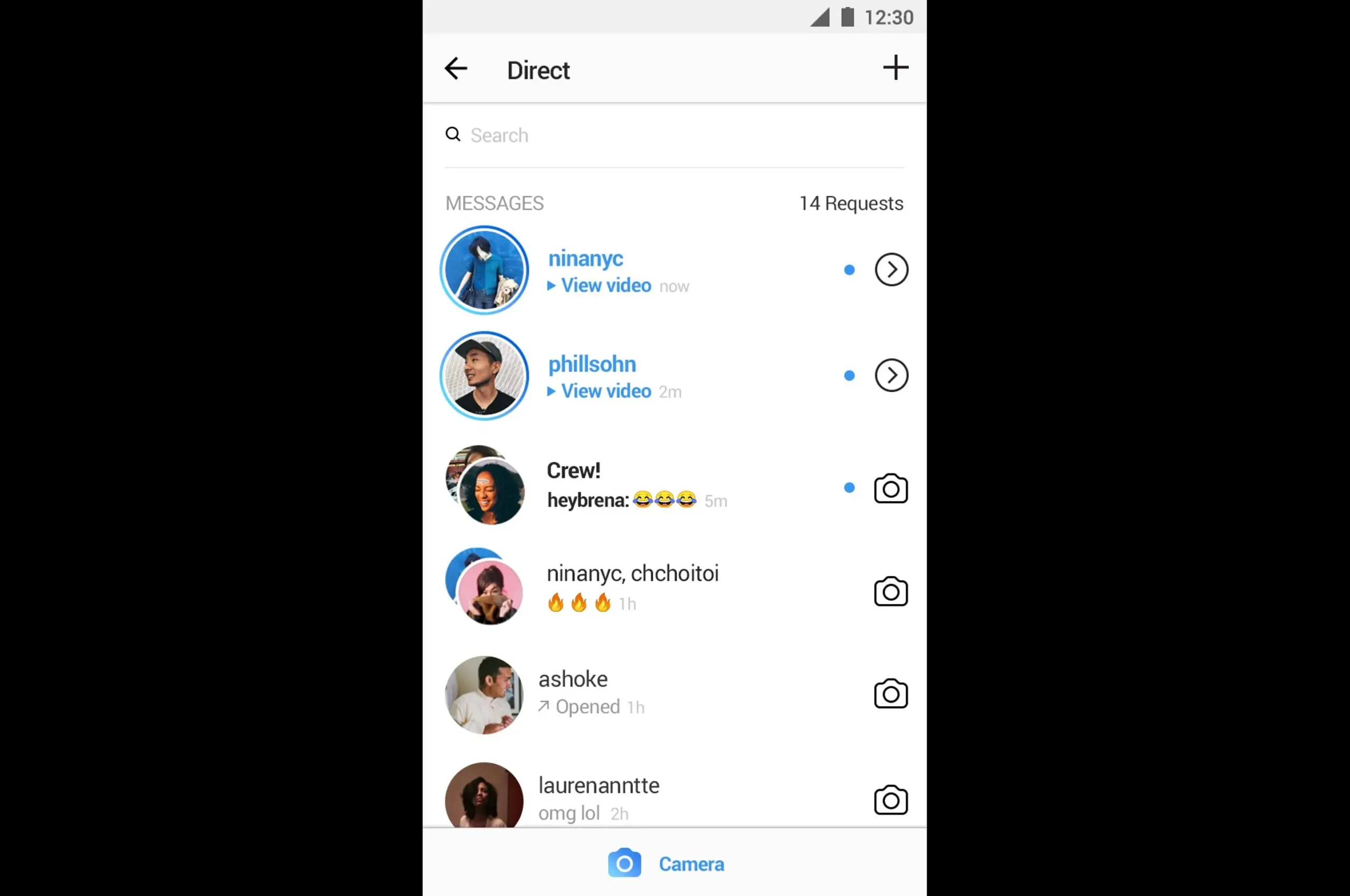Viewport: 1350px width, 896px height.
Task: Tap the blue unread dot next to Crew!
Action: (849, 487)
